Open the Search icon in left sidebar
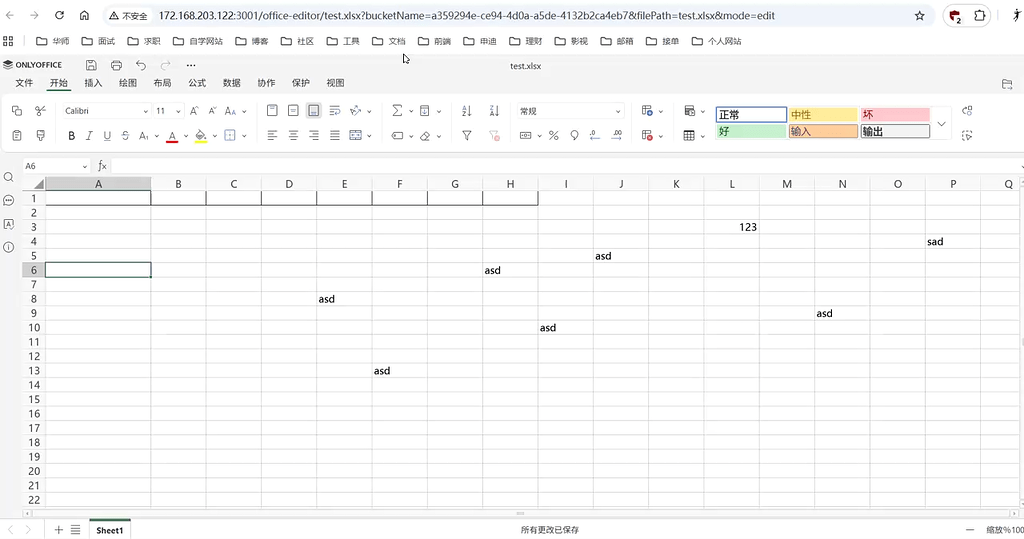The image size is (1024, 539). (x=8, y=177)
